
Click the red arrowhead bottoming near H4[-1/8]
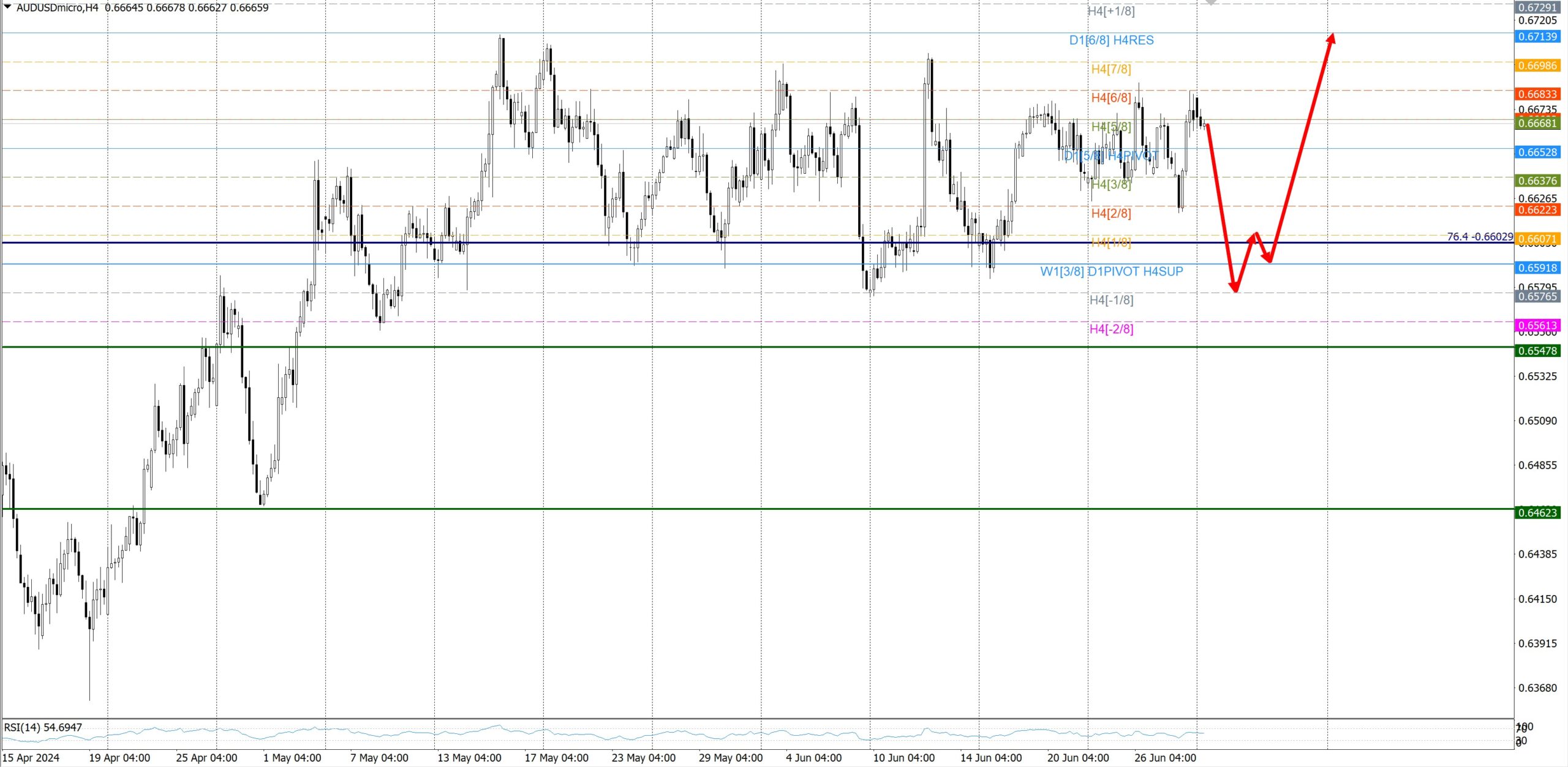(x=1235, y=286)
